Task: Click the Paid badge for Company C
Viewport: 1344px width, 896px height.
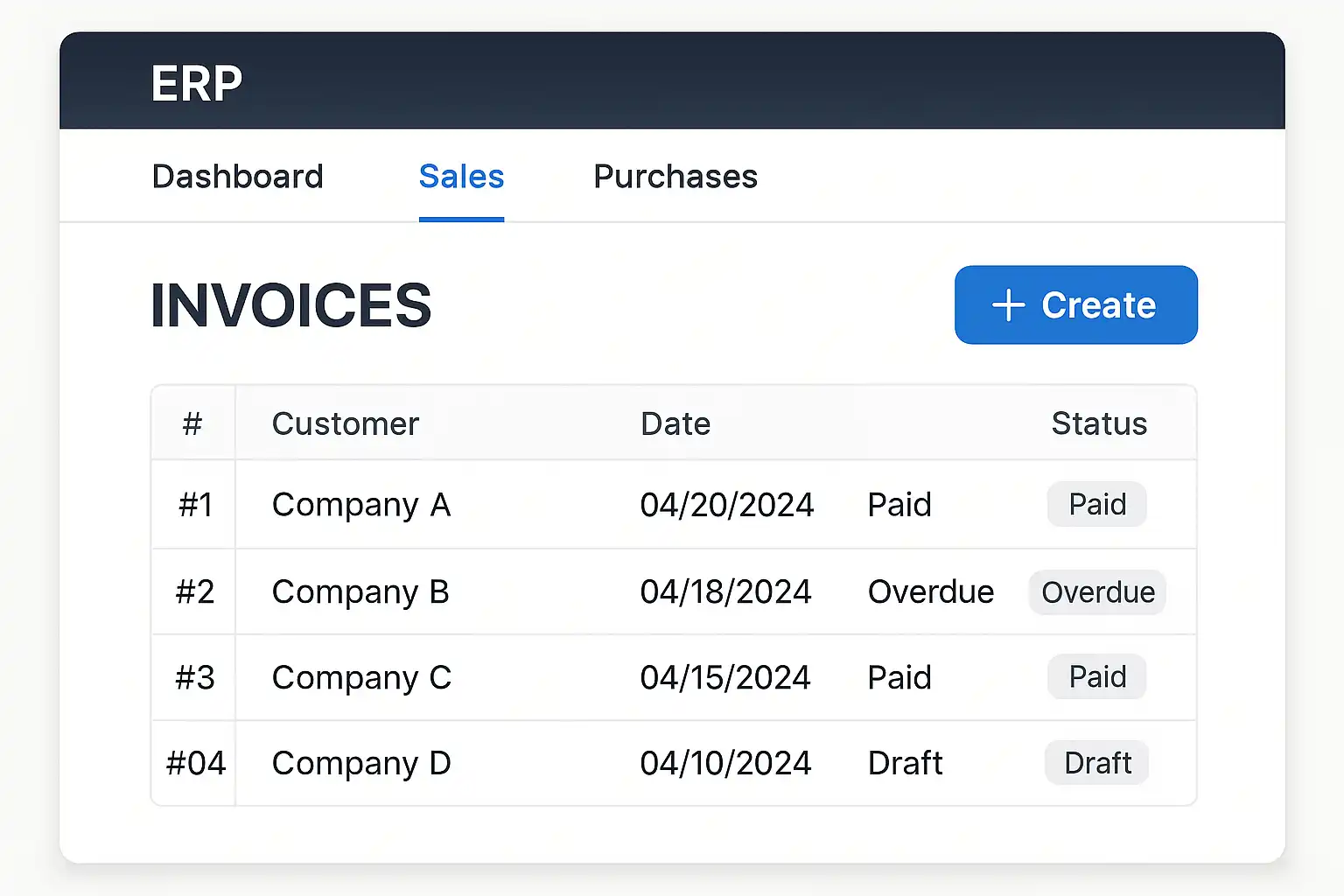Action: click(x=1096, y=676)
